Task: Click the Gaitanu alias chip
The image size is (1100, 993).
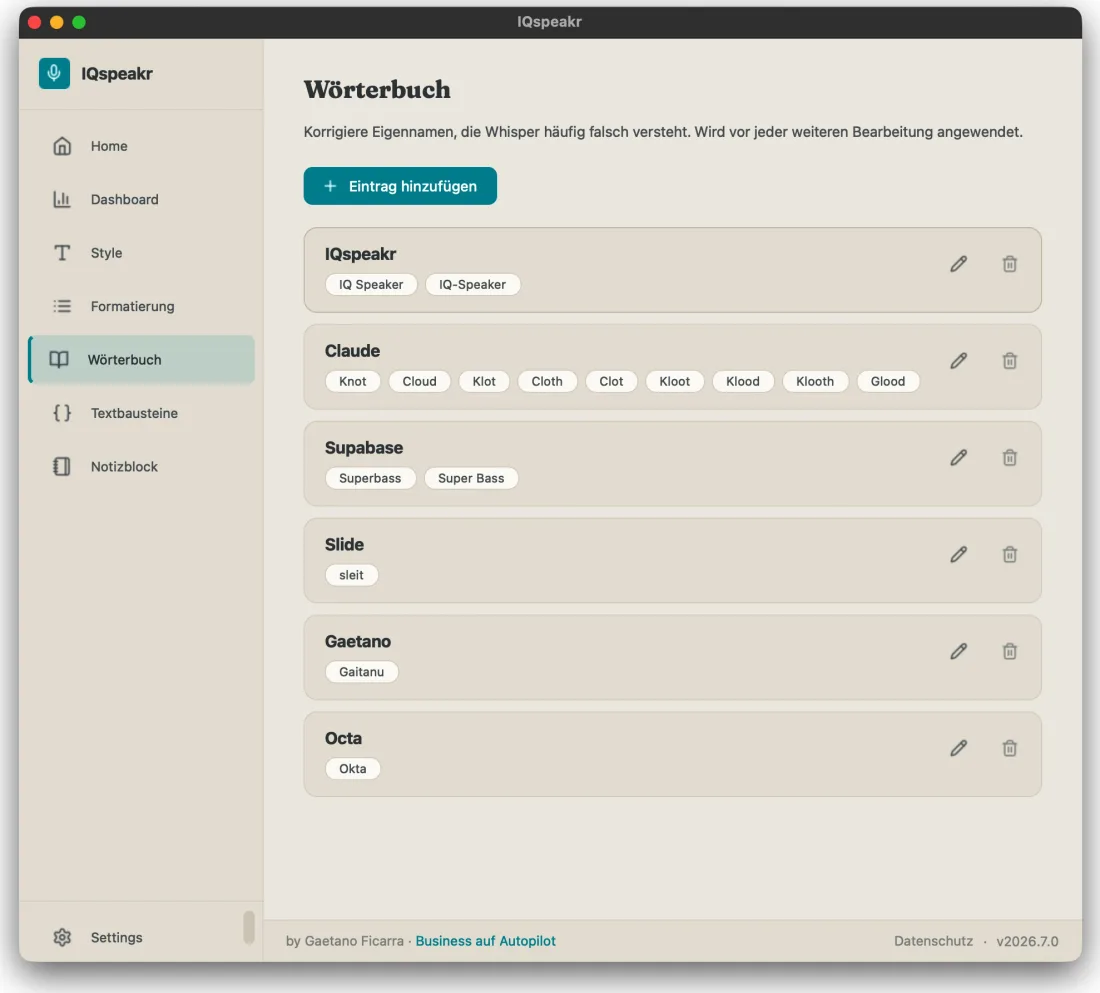Action: coord(361,672)
